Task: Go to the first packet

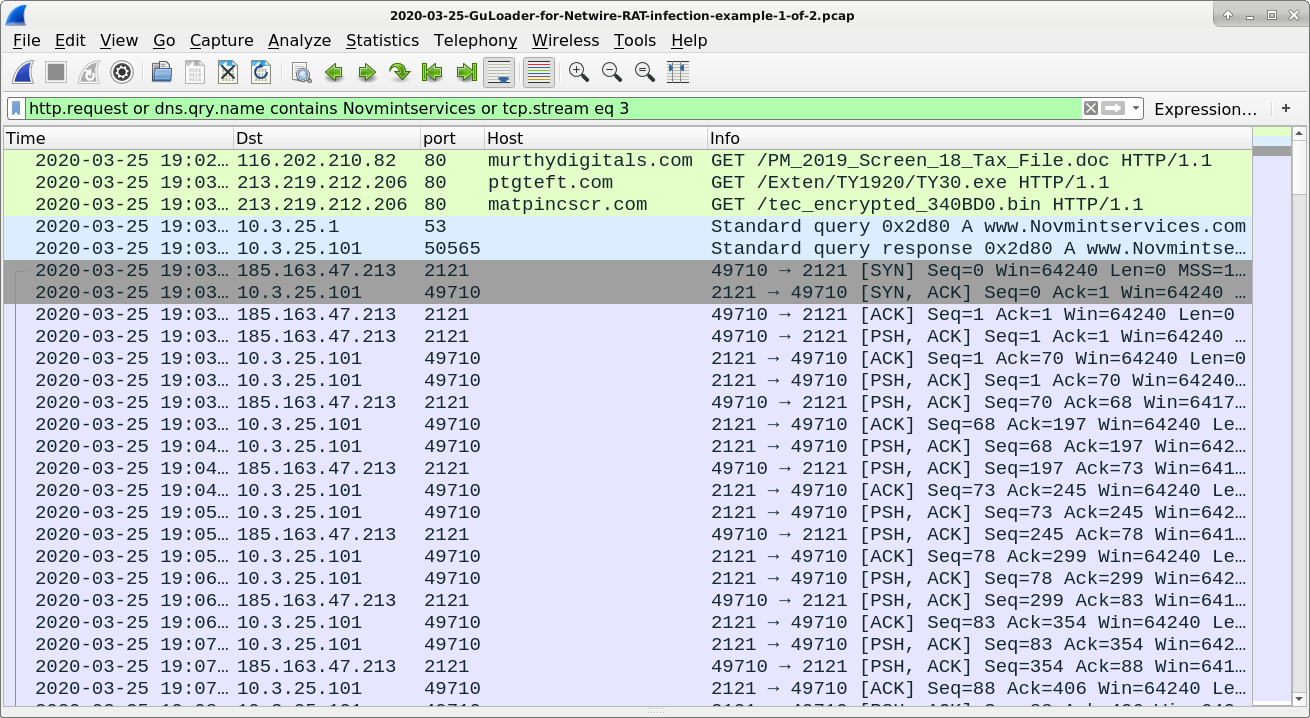Action: click(431, 72)
